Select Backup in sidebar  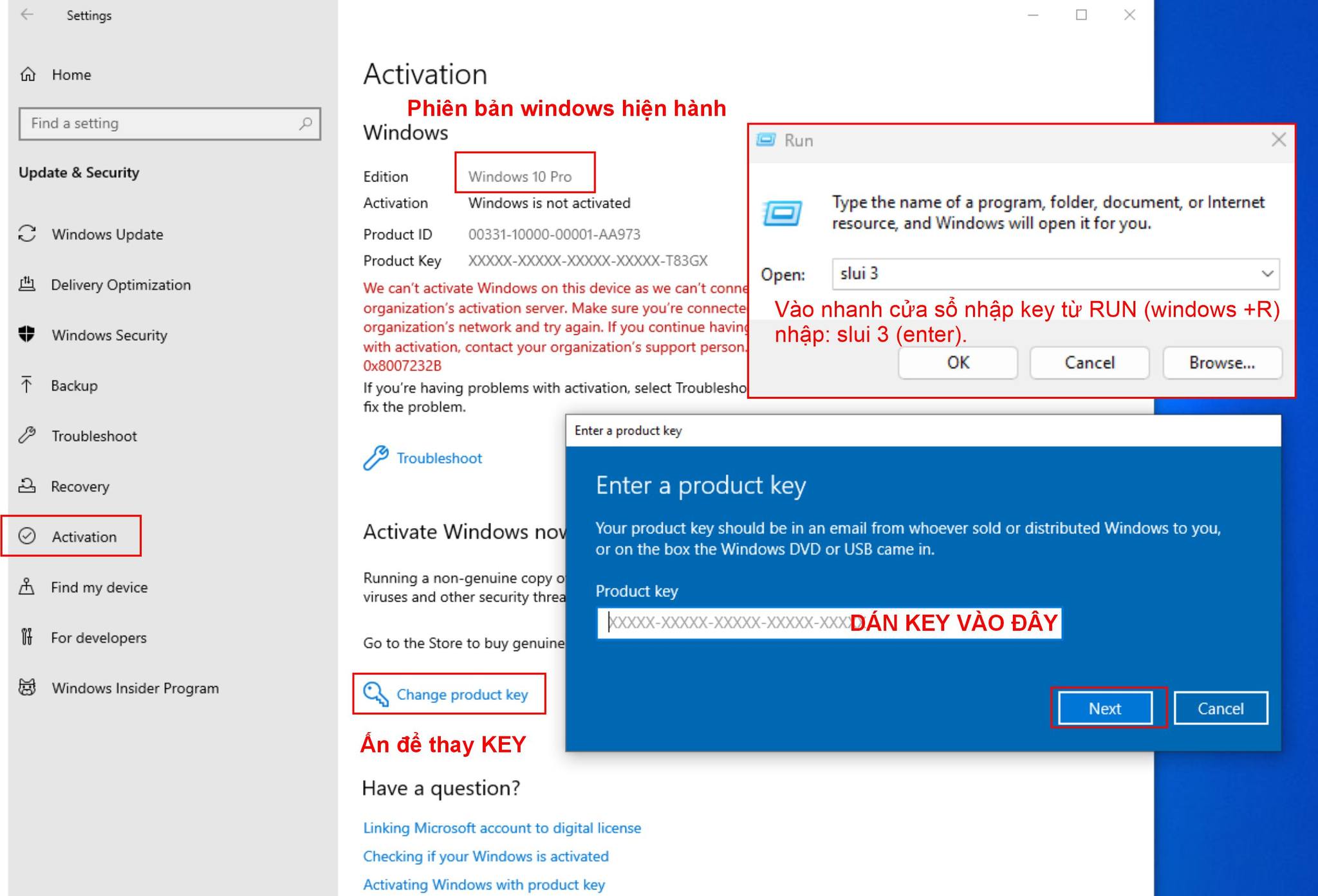(75, 385)
